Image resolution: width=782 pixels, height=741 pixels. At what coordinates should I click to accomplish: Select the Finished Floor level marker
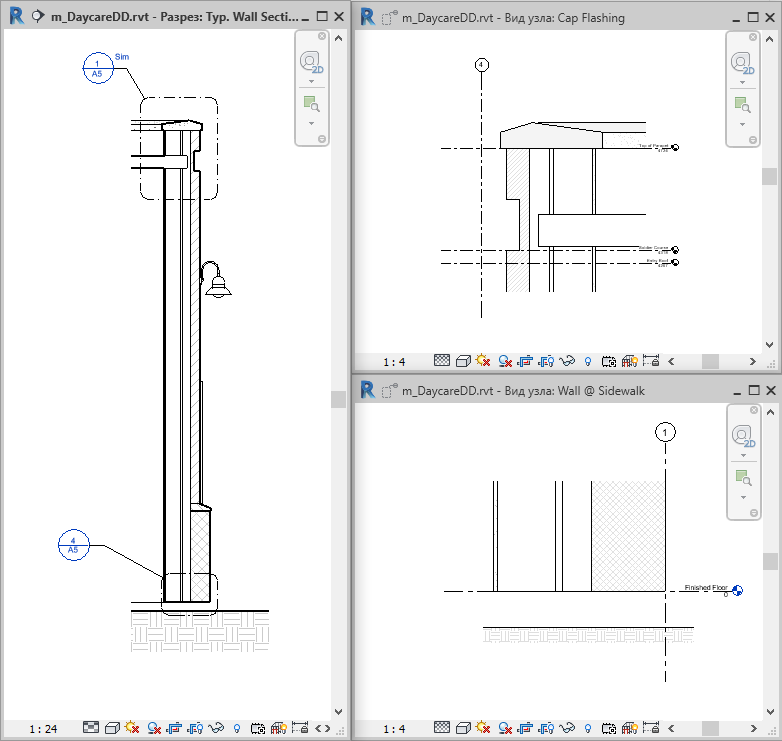click(x=737, y=590)
